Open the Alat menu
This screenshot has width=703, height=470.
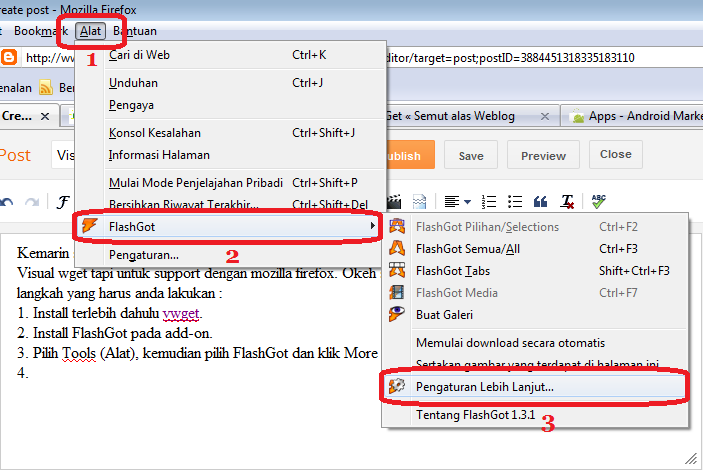click(91, 31)
